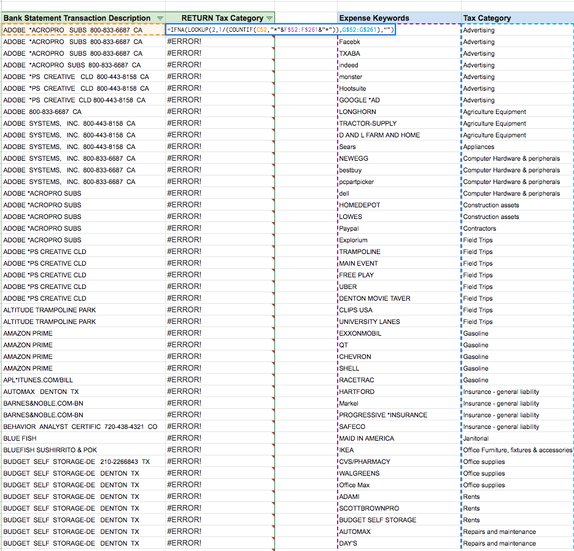Select the Hootsuite keyword cell

tap(399, 89)
